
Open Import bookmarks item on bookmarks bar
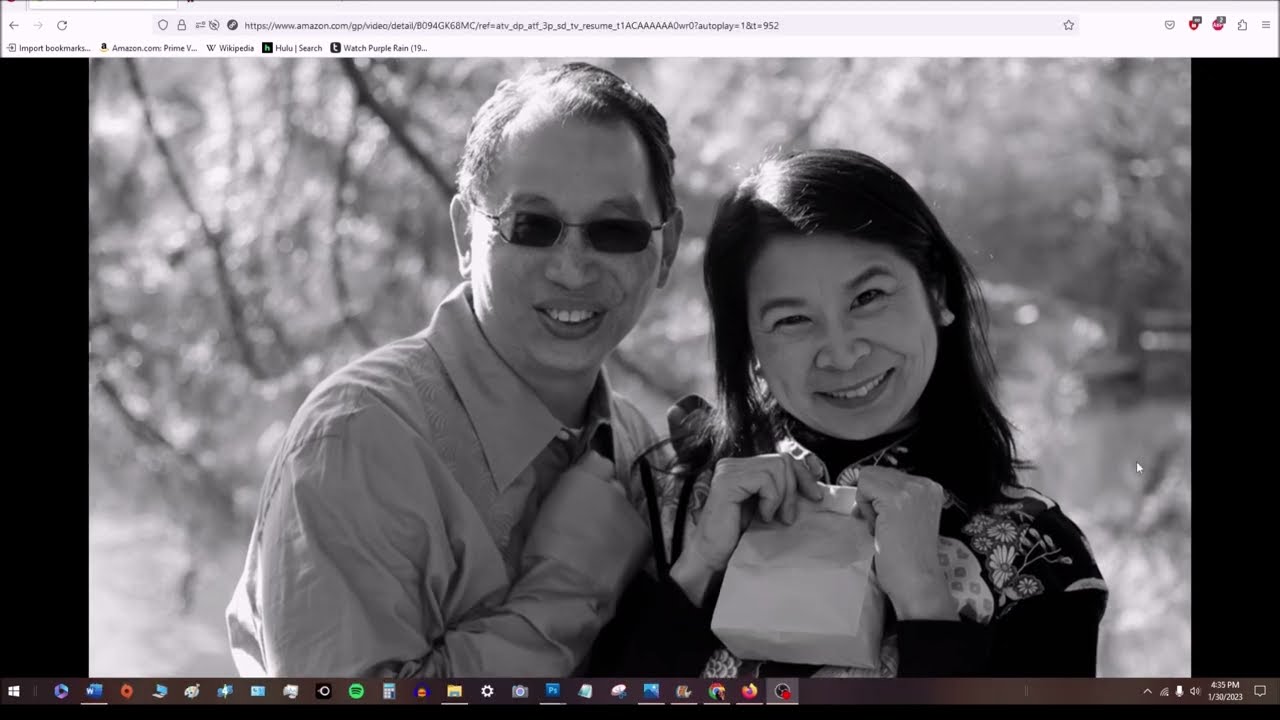tap(49, 48)
